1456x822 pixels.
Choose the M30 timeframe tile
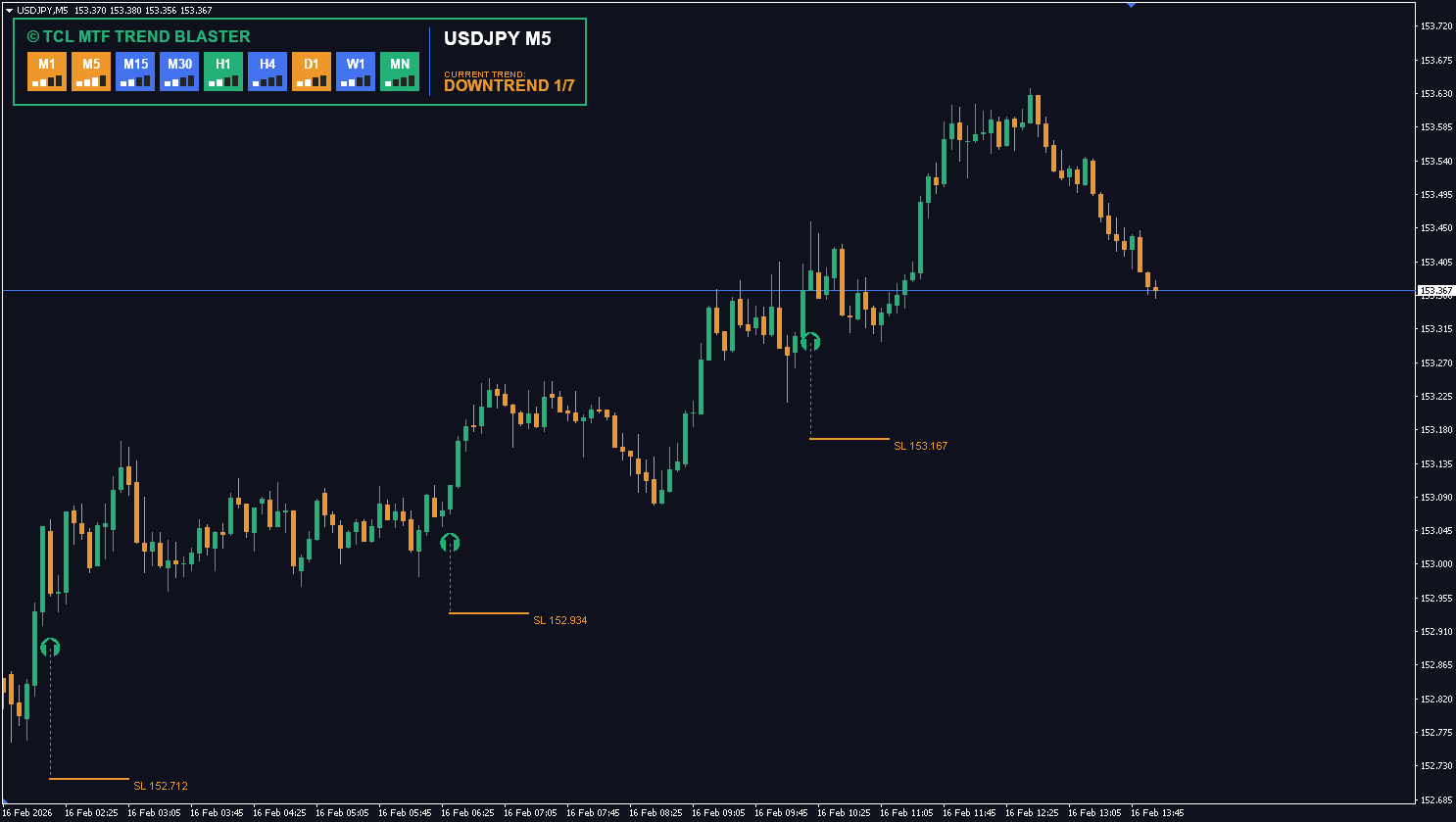point(179,72)
